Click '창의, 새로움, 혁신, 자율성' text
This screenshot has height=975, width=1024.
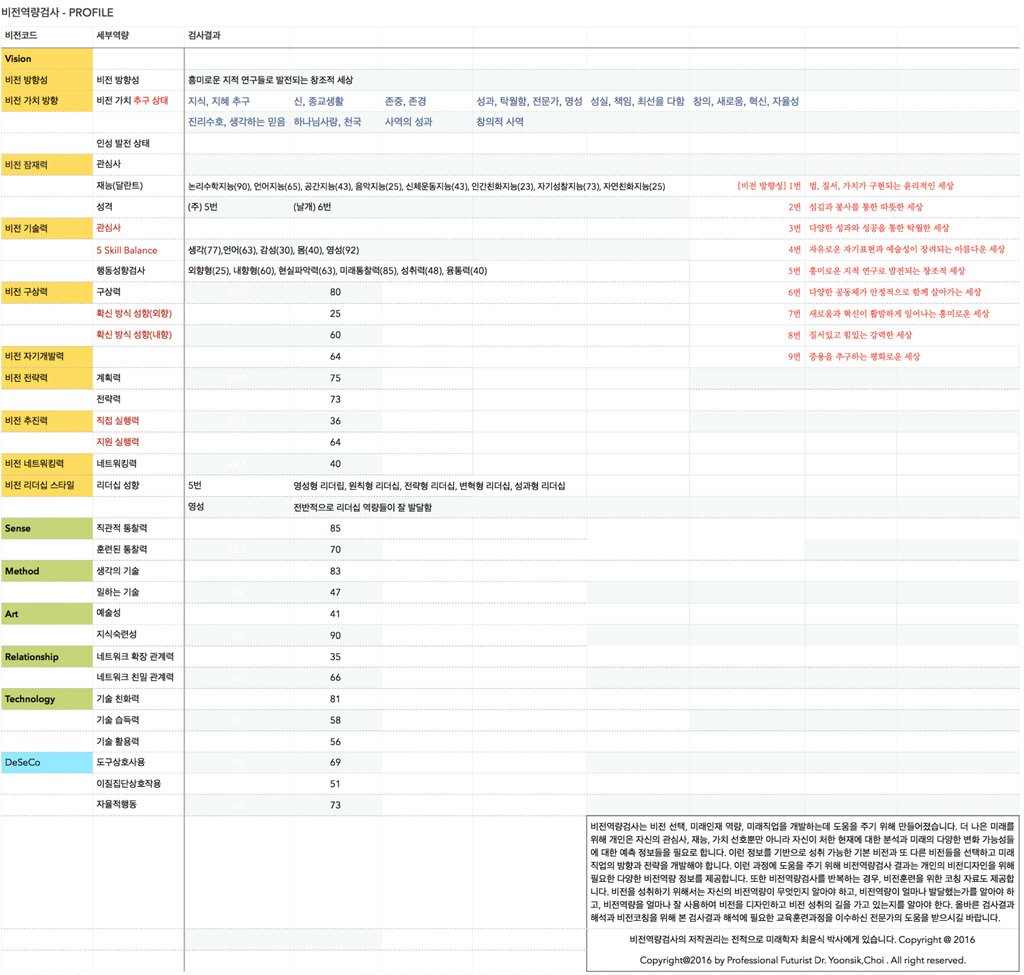click(x=746, y=101)
